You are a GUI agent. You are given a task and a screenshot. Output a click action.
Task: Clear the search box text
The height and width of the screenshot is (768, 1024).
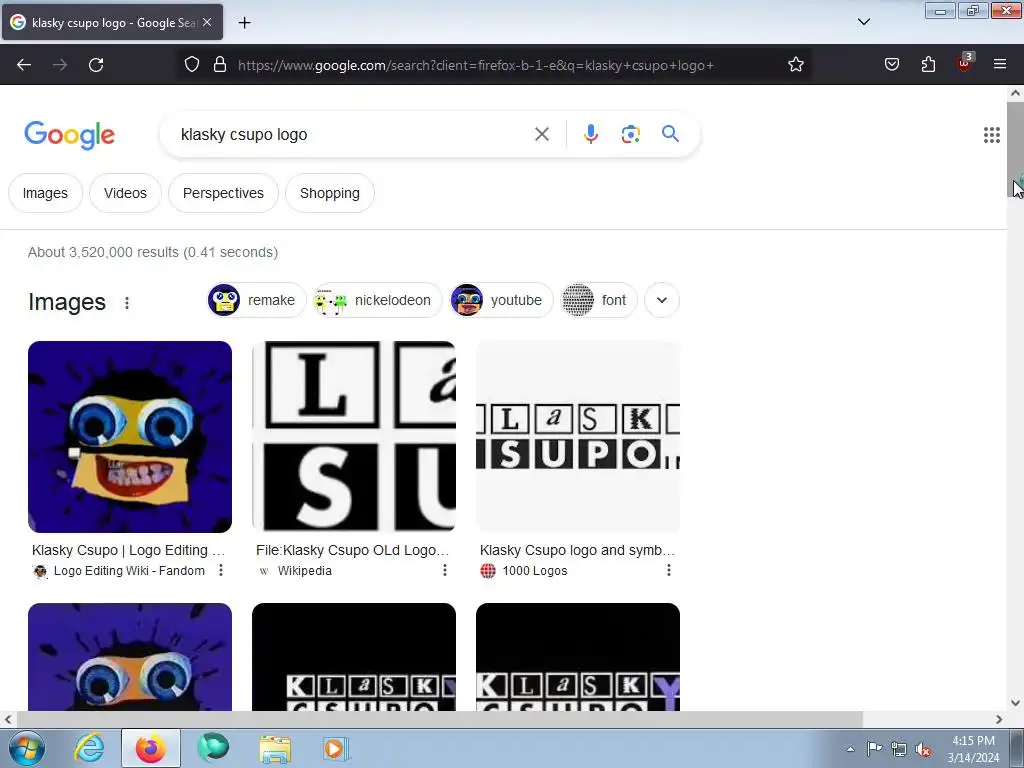(541, 134)
